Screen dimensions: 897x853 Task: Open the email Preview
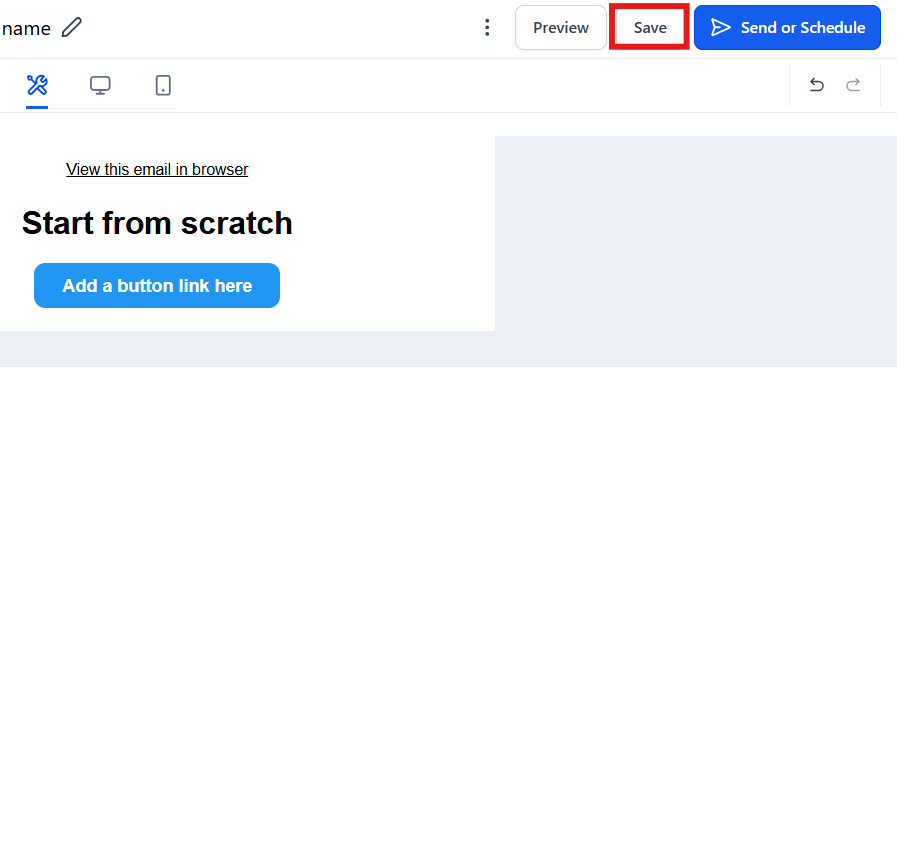[x=560, y=28]
